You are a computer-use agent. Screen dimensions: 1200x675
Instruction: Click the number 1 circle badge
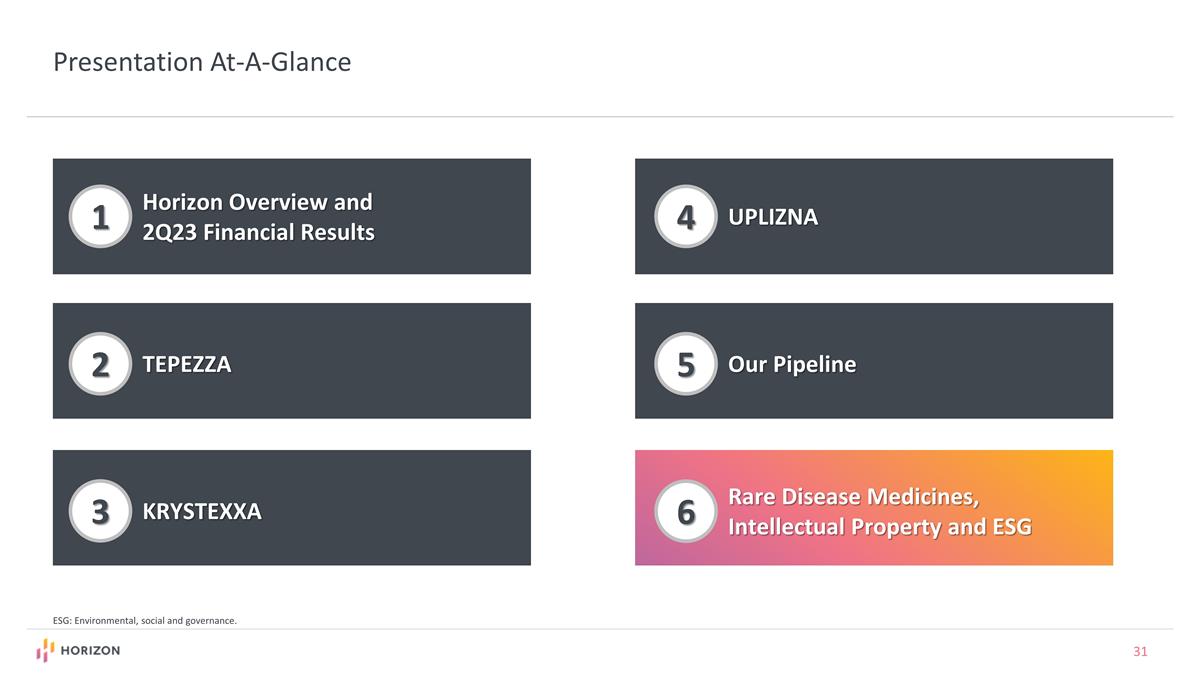(x=100, y=217)
